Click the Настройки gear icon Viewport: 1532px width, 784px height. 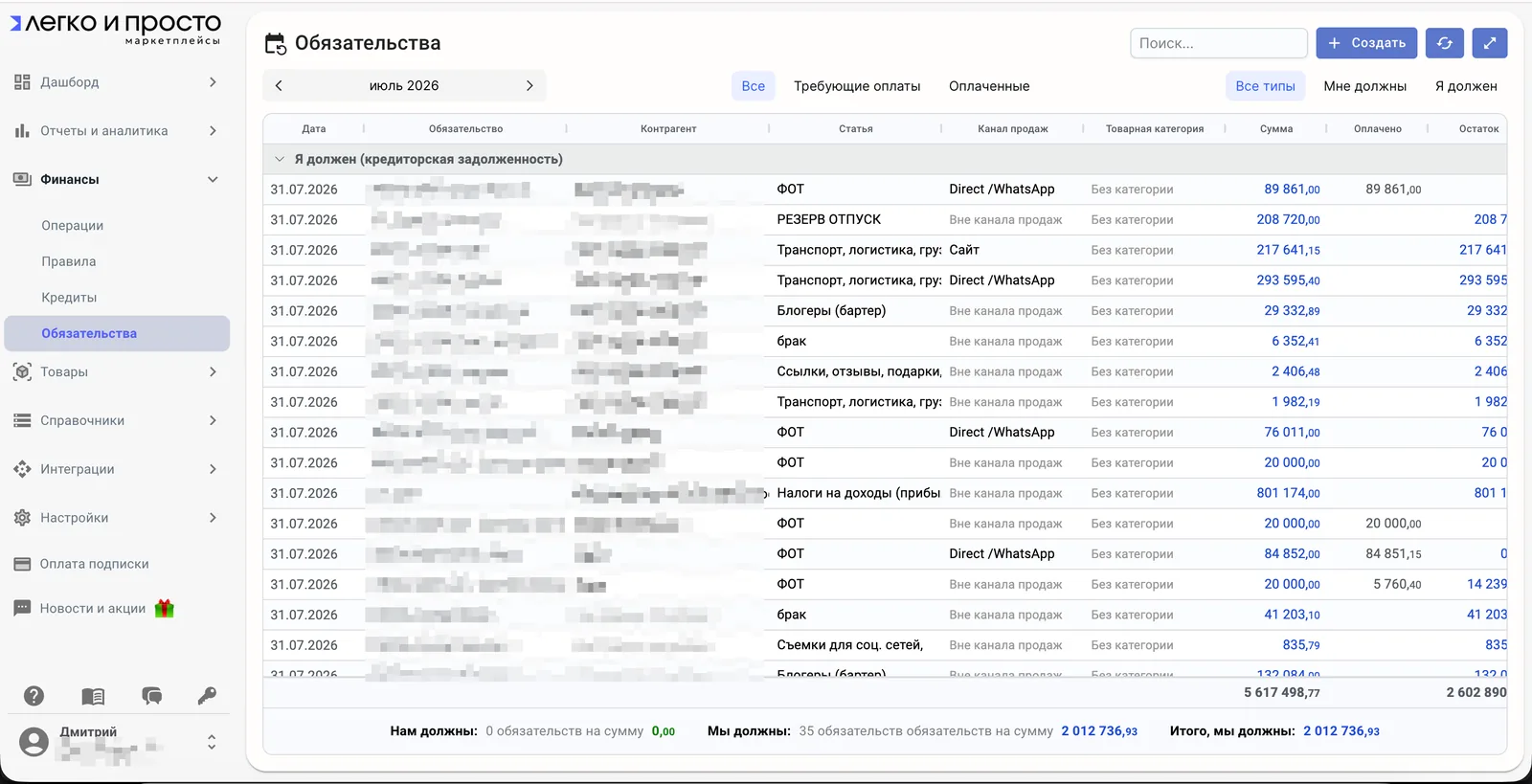22,518
